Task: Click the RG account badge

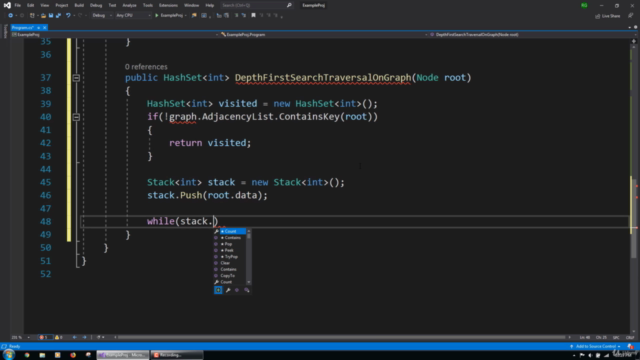Action: click(584, 5)
